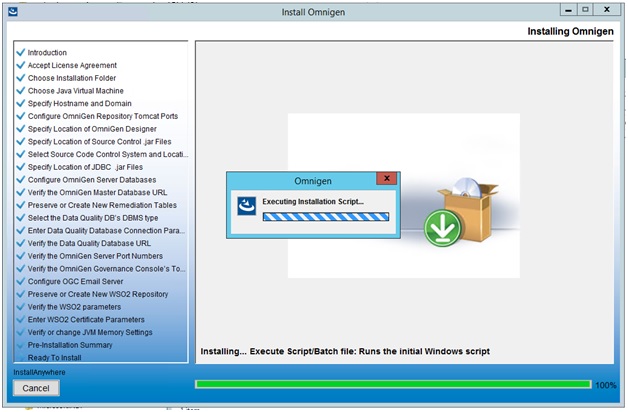Click the Install Omnigen title bar icon
Screen dimensions: 628x412
pyautogui.click(x=13, y=11)
